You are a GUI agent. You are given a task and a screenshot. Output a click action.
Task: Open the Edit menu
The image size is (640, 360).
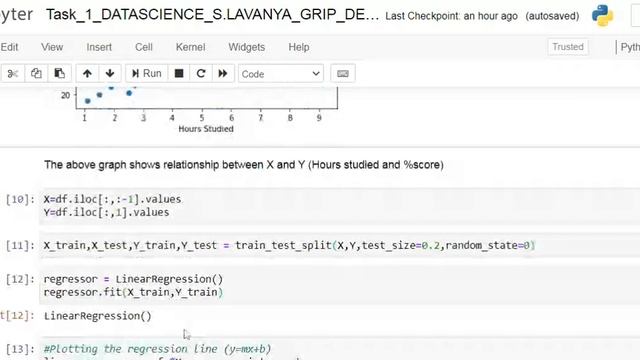pos(9,47)
